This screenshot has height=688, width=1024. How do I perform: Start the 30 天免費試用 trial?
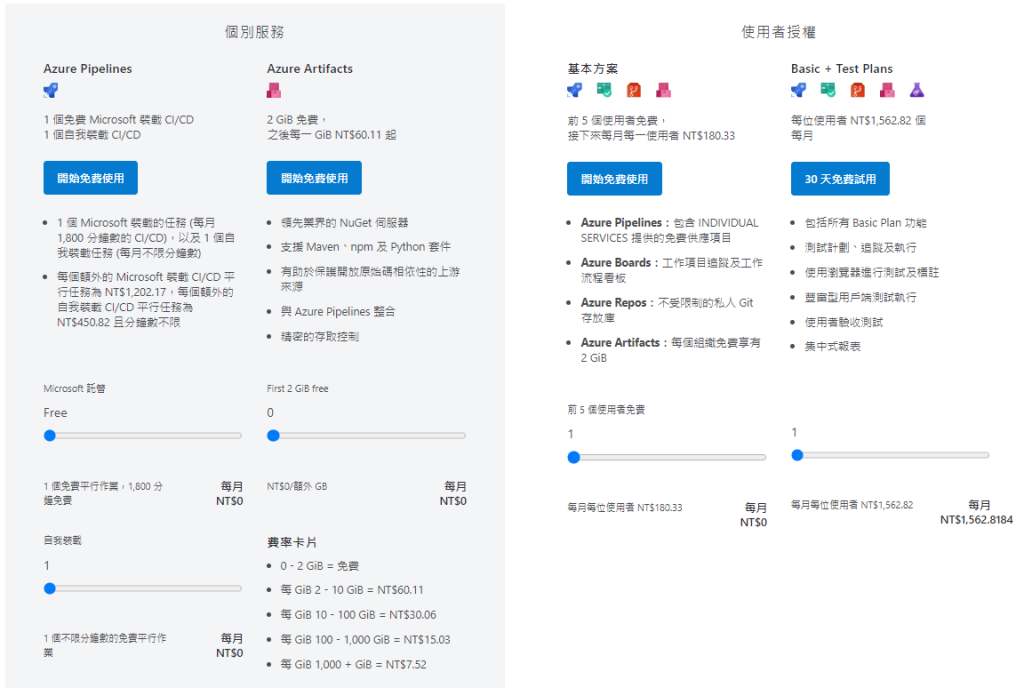840,179
